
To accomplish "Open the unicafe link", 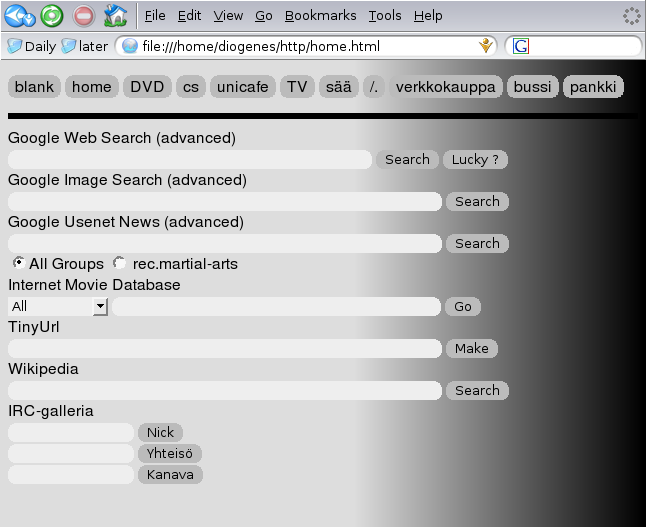I will click(x=243, y=87).
